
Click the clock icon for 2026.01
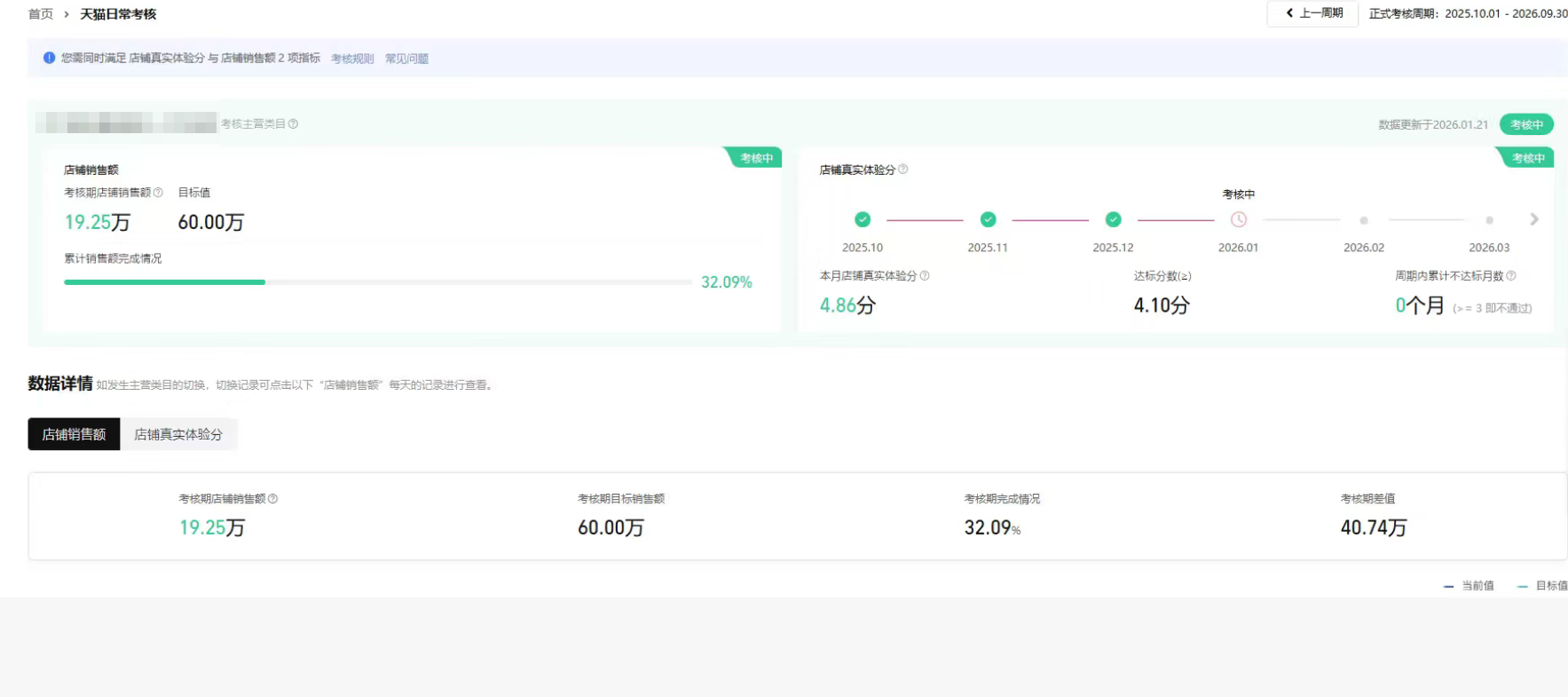tap(1238, 219)
